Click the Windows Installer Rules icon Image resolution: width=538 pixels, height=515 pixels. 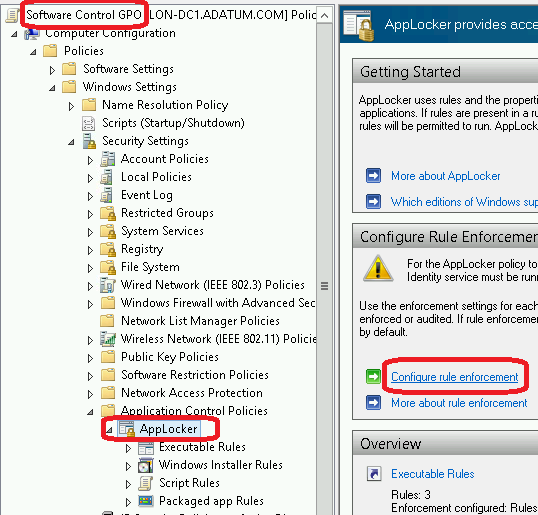click(x=146, y=465)
